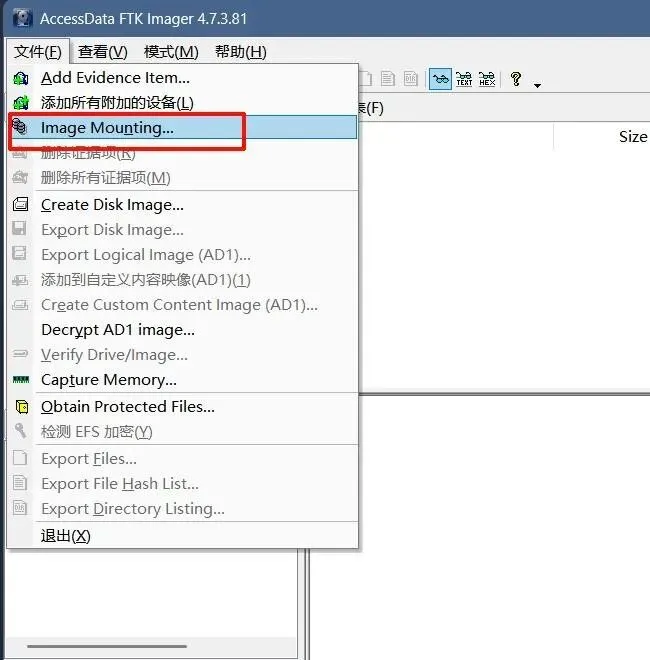Screen dimensions: 650x660
Task: Click 删除所有证据项(M) entry
Action: pyautogui.click(x=183, y=178)
